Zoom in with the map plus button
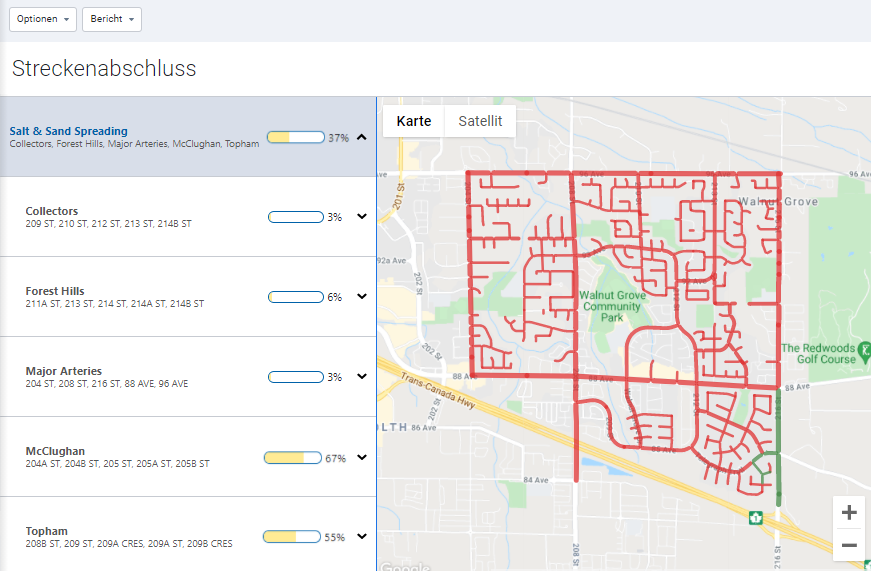The image size is (871, 571). tap(849, 513)
